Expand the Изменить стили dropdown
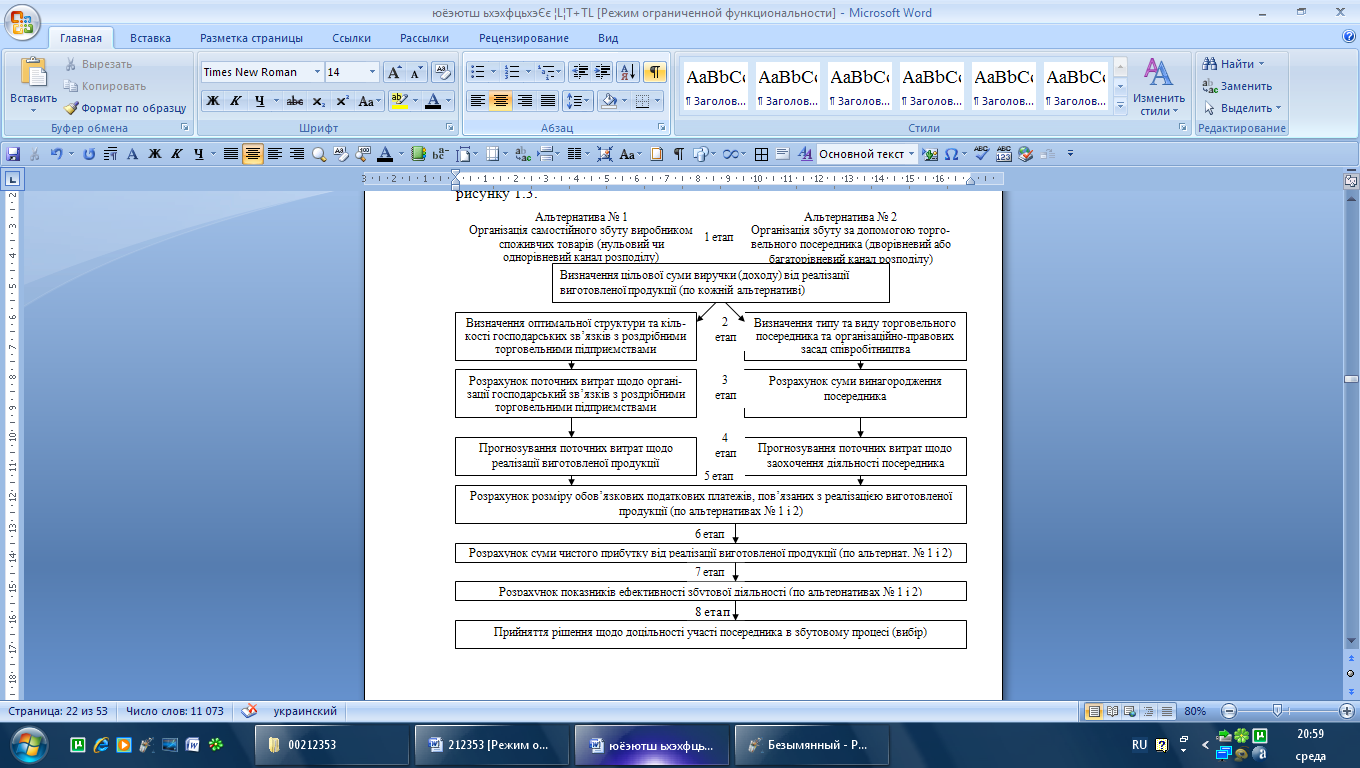This screenshot has height=768, width=1360. (1159, 87)
